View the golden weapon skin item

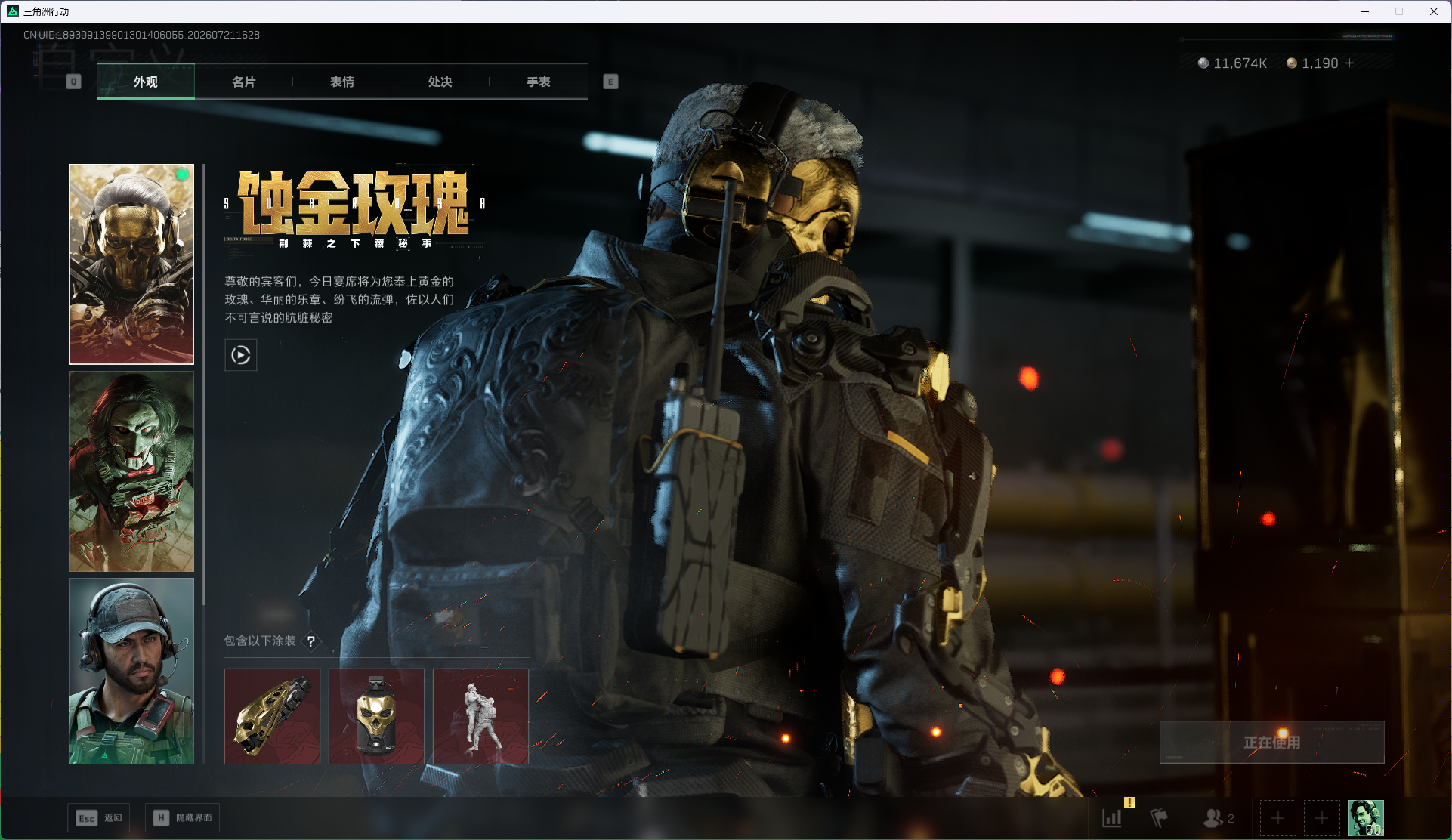coord(272,716)
